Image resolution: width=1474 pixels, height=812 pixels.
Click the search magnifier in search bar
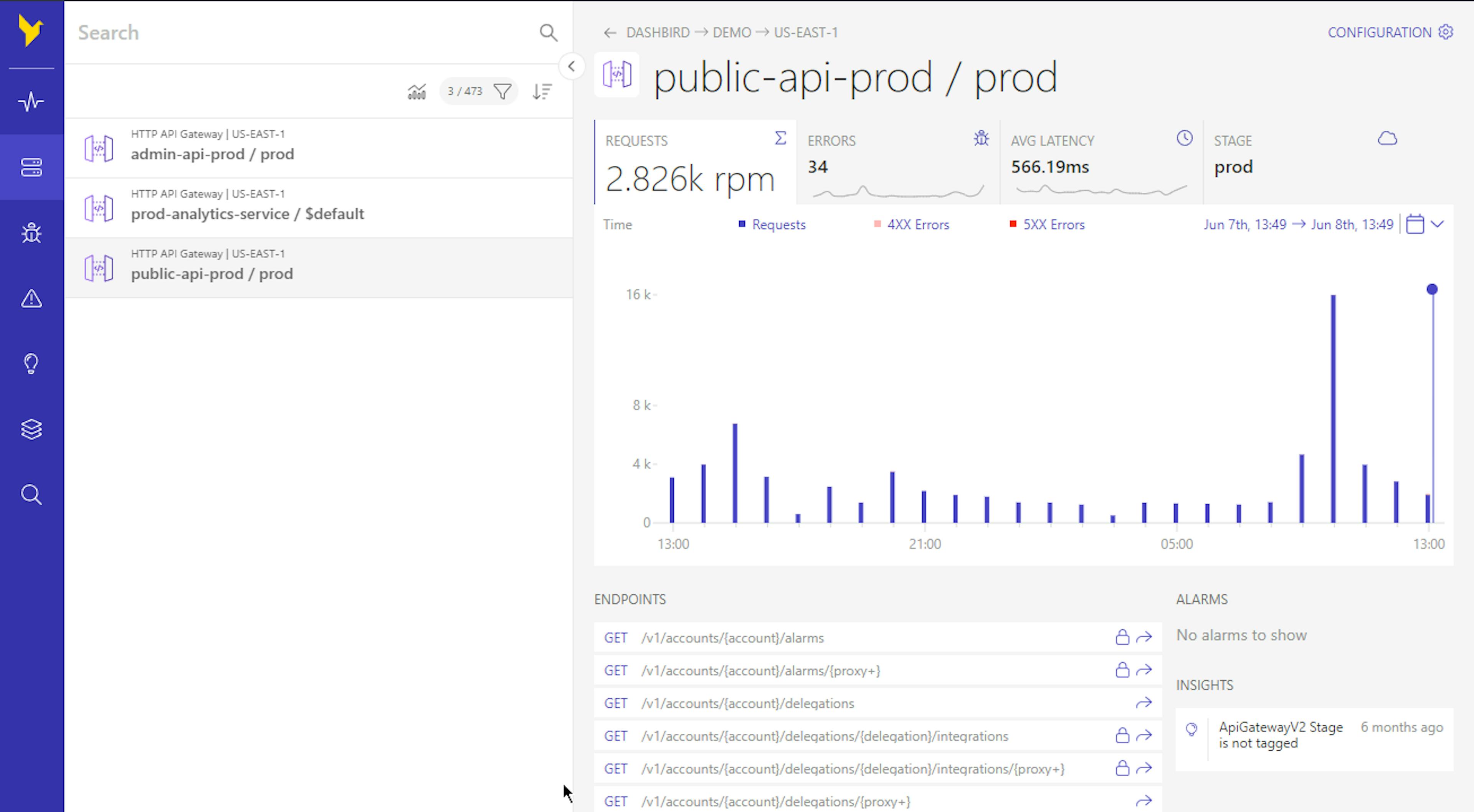pos(548,33)
